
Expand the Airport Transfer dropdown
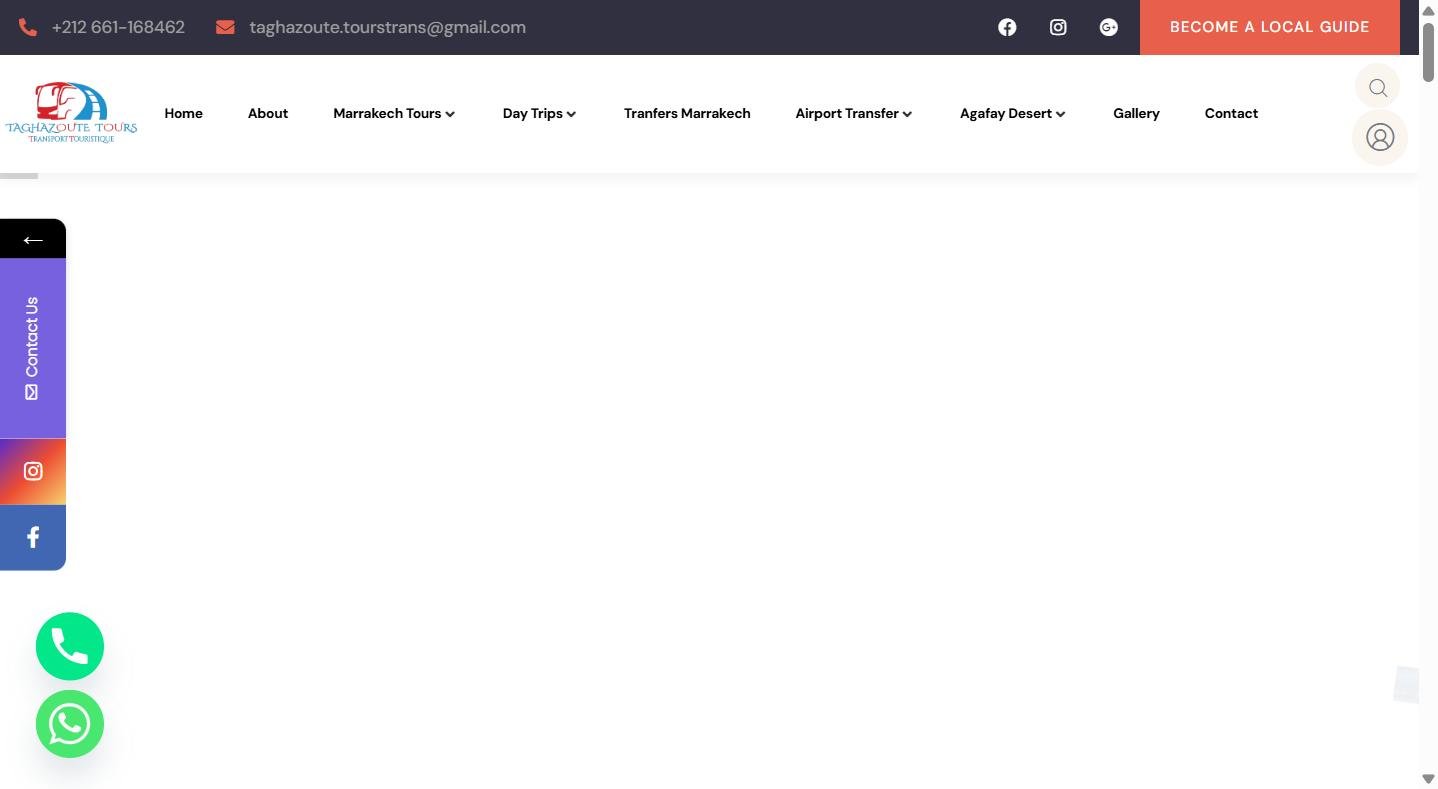tap(854, 113)
